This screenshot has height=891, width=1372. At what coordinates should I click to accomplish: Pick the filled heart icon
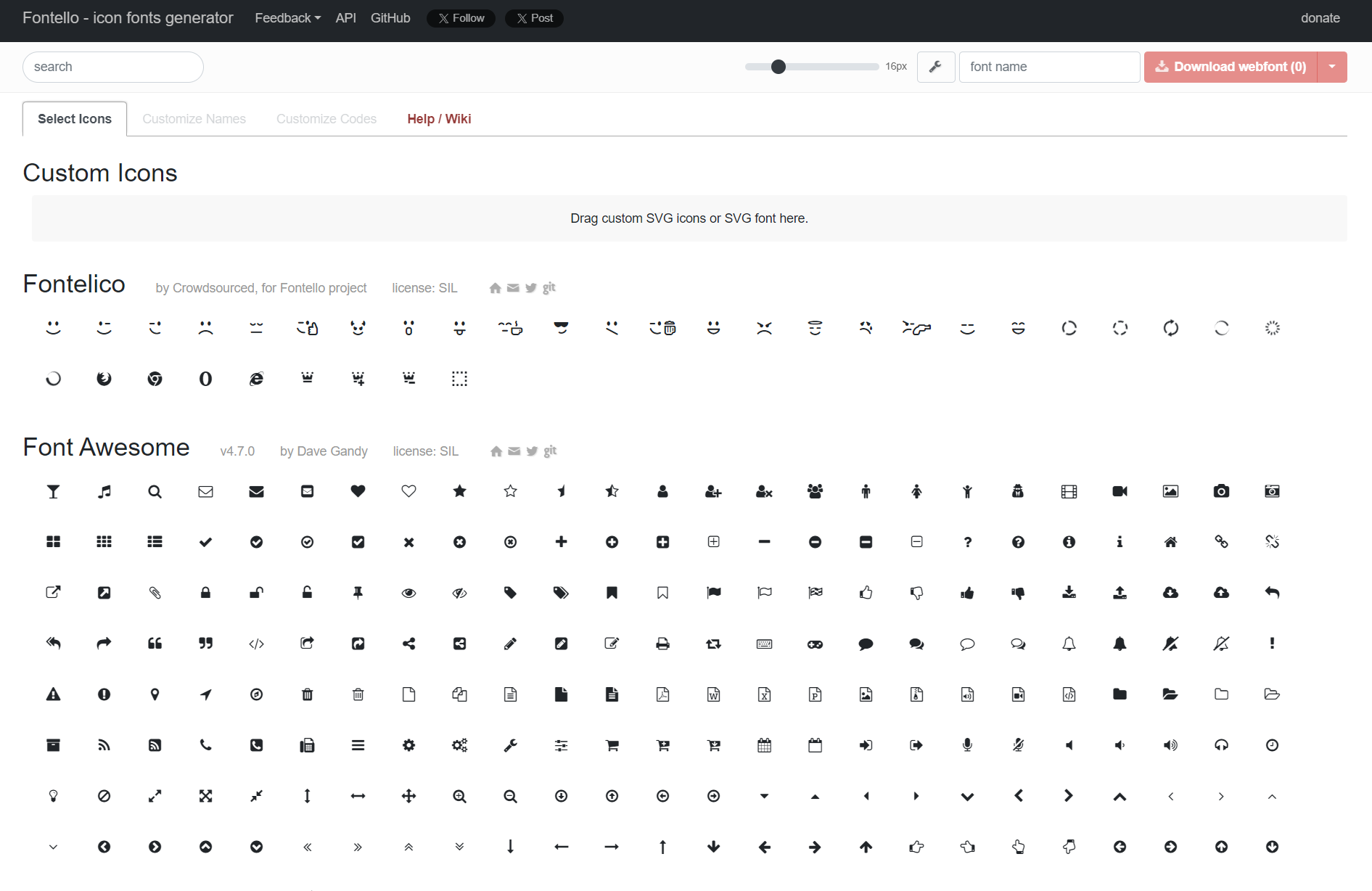[358, 491]
